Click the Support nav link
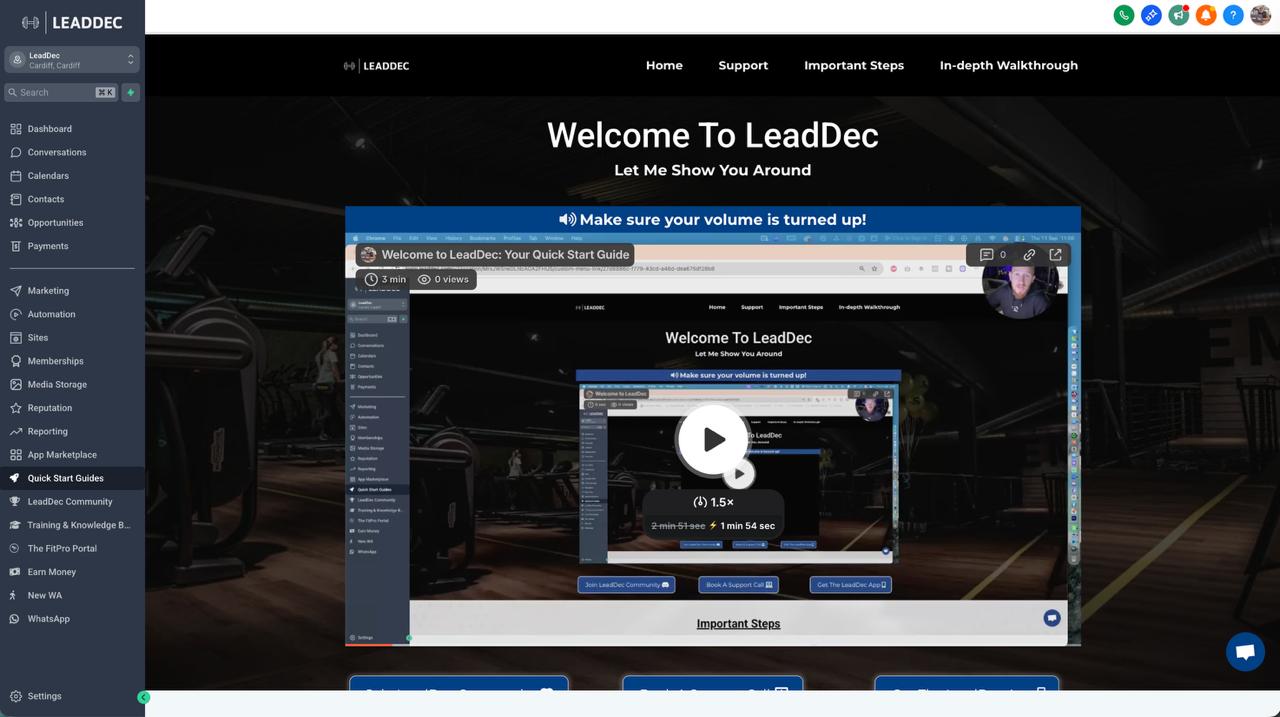Viewport: 1280px width, 717px height. (743, 65)
